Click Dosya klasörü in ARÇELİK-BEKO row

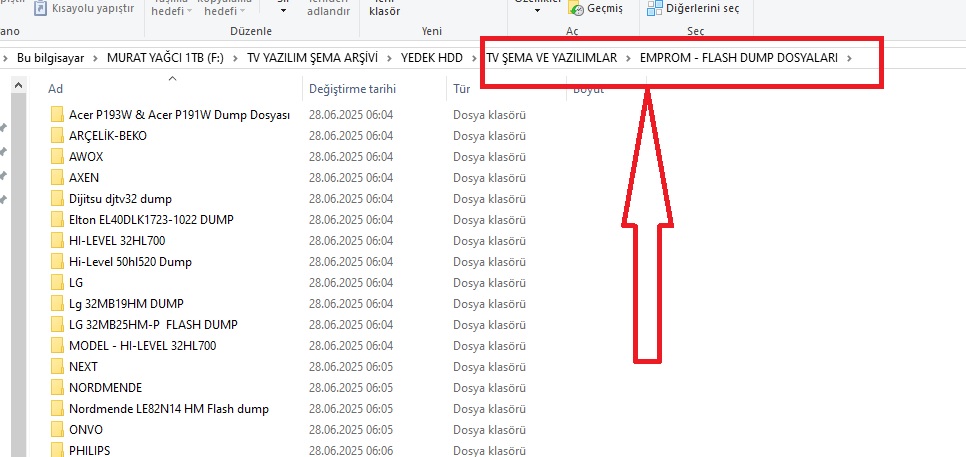(489, 136)
